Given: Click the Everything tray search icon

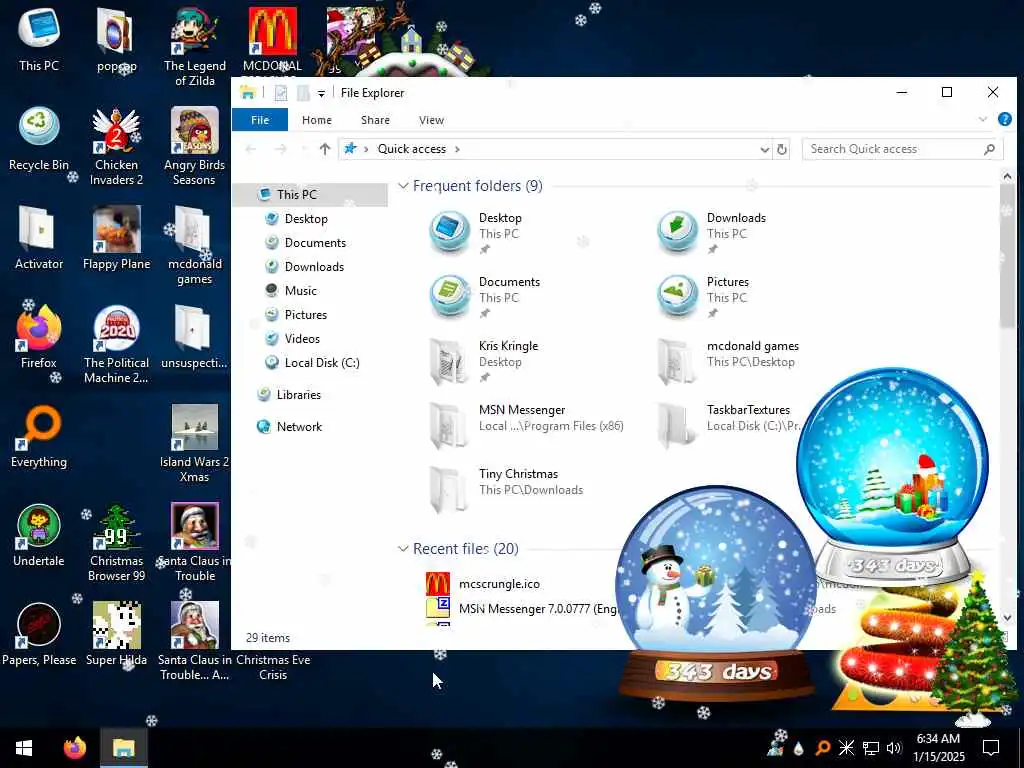Looking at the screenshot, I should (x=823, y=748).
